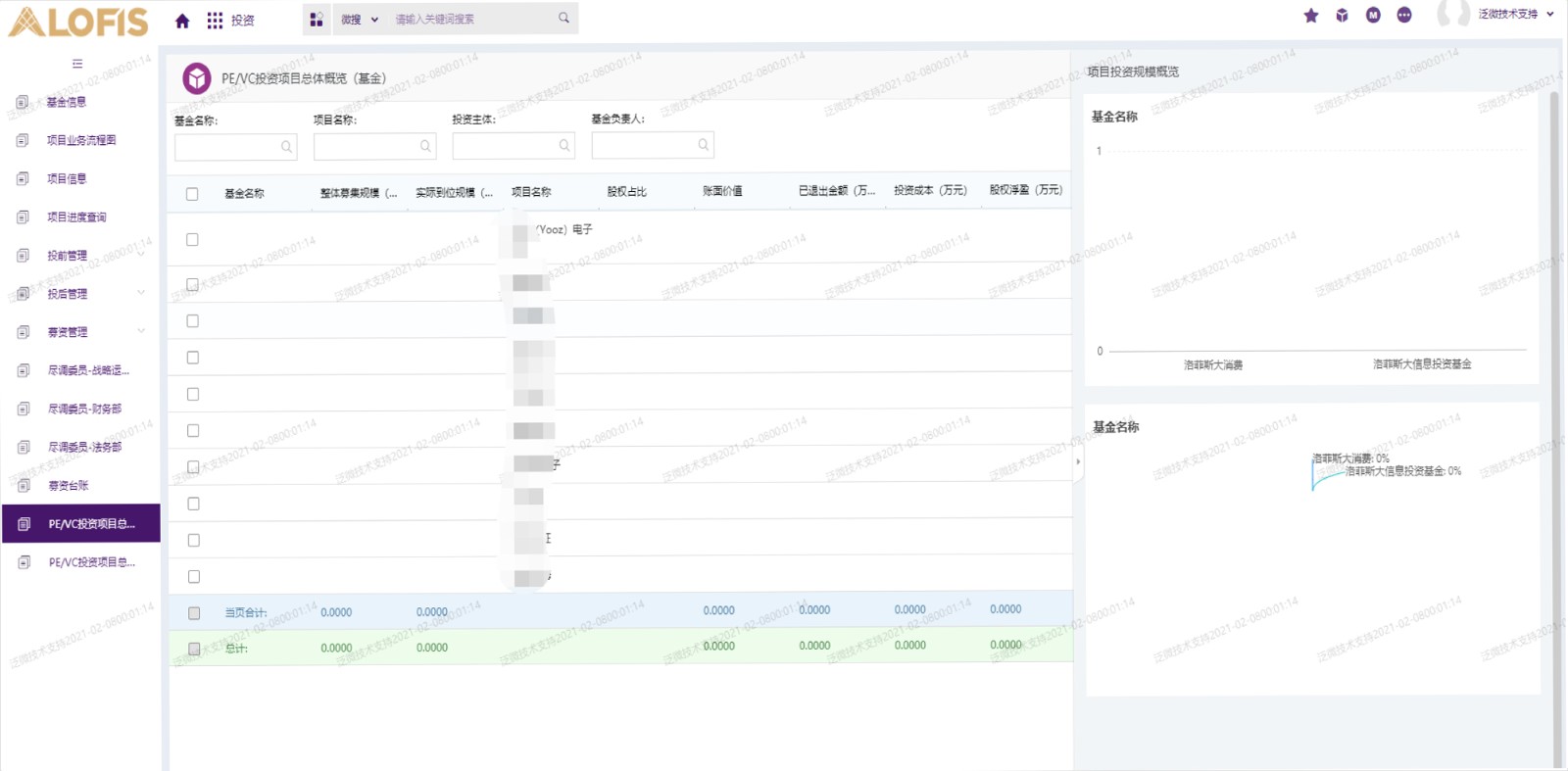Check the checkbox of the last data row
Screen dimensions: 1568x771
(193, 576)
